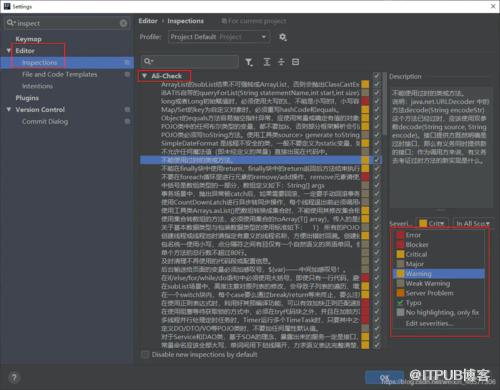Click project icon beside Version Control

pyautogui.click(x=127, y=109)
